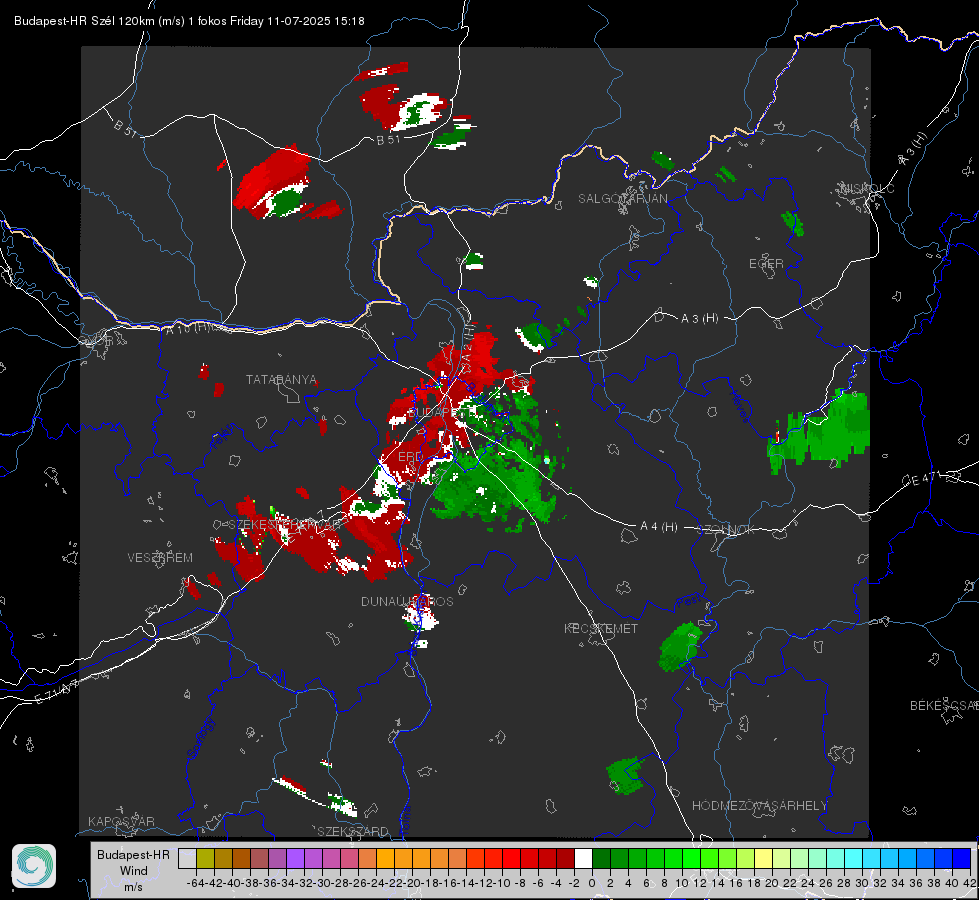Screen dimensions: 979x900
Task: Pick the purple swatch between -34 and -32
Action: (295, 858)
